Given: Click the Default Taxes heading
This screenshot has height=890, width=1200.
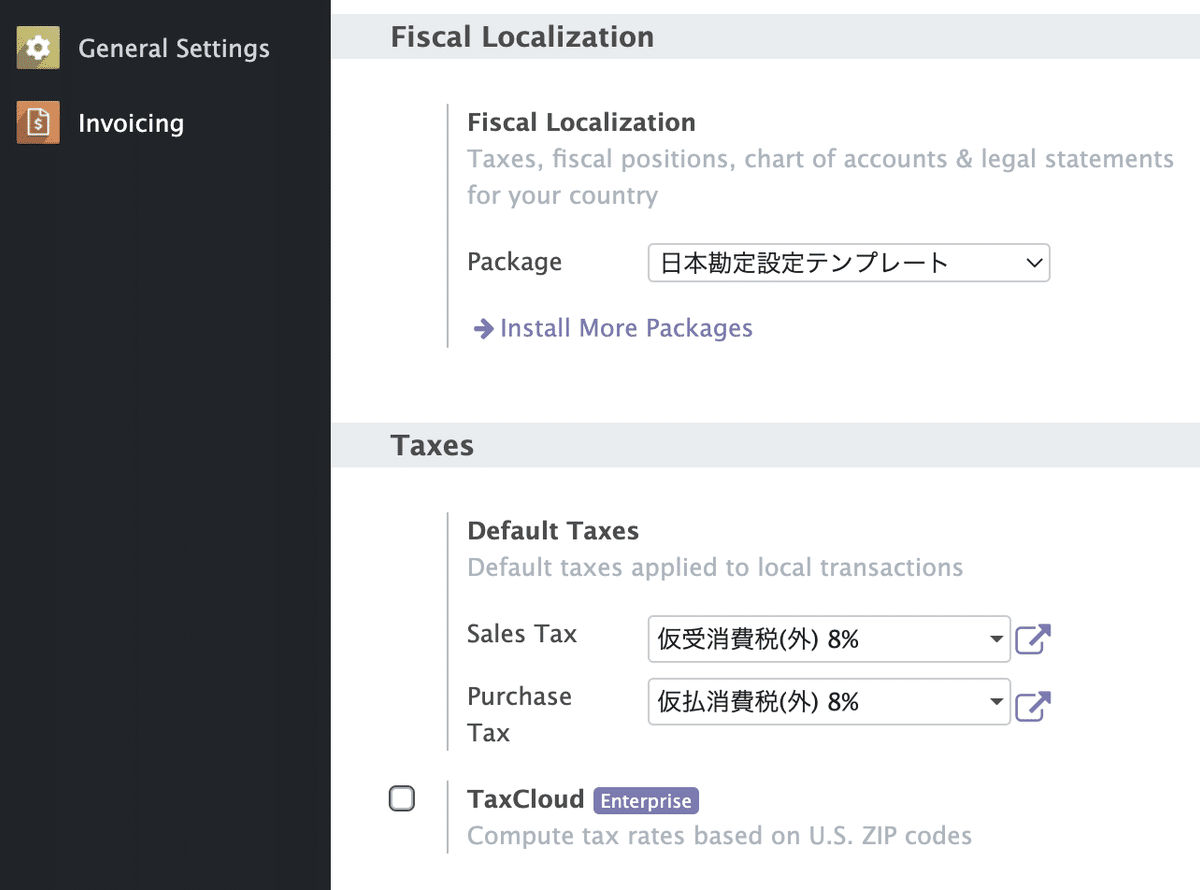Looking at the screenshot, I should coord(553,531).
